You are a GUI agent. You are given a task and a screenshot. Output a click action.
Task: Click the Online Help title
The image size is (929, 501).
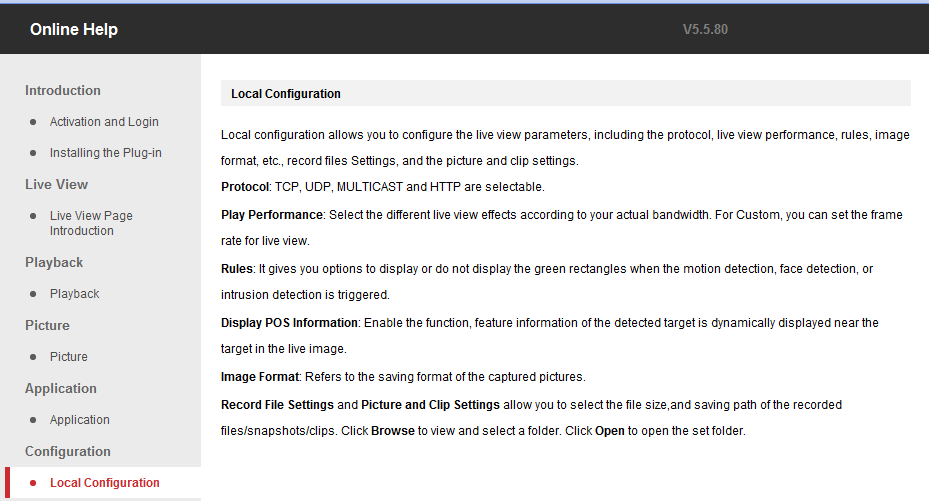coord(74,30)
